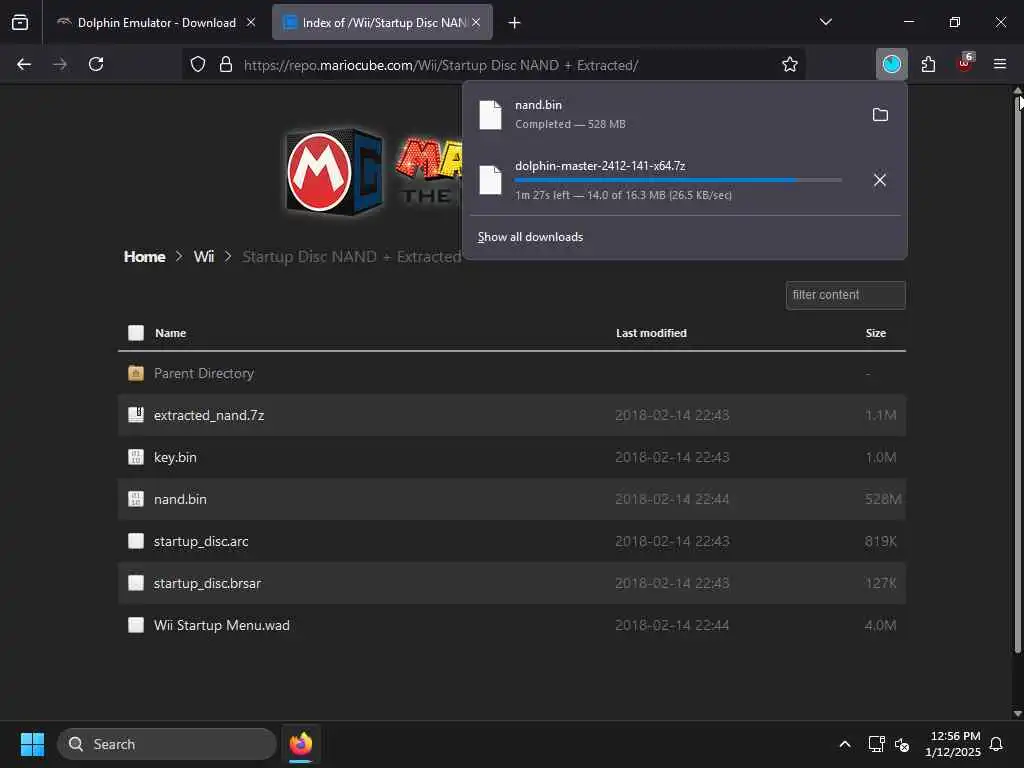Screen dimensions: 1024x768
Task: Click startup_disc.arc file icon
Action: pyautogui.click(x=136, y=541)
